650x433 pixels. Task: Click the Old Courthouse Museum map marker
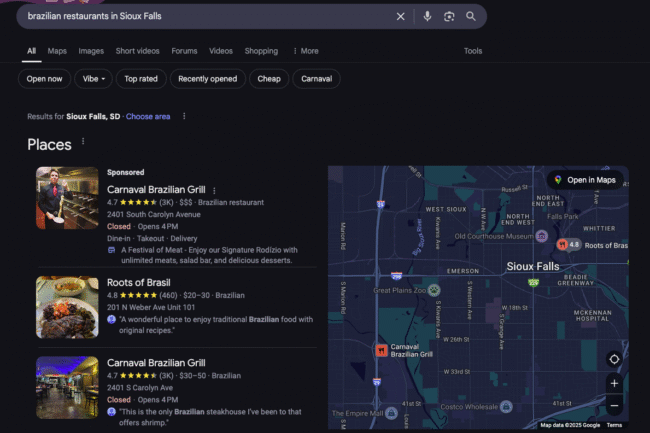(541, 236)
